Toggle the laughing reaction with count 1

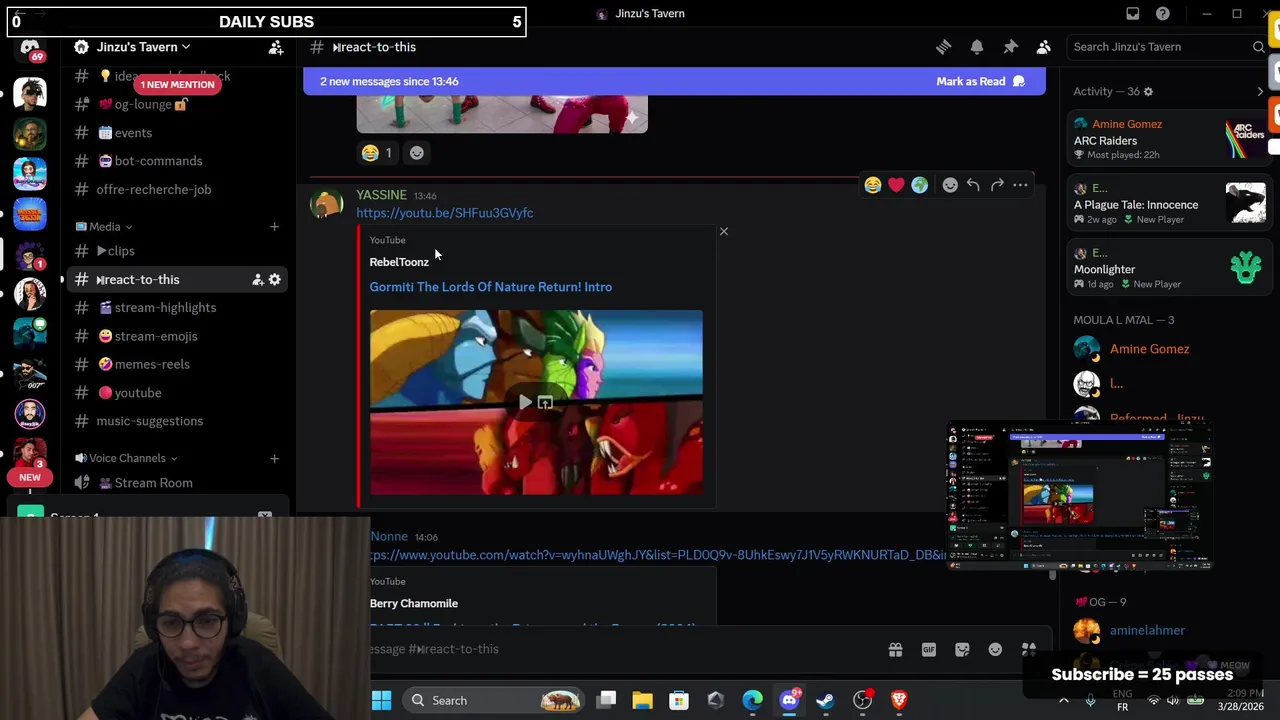tap(378, 153)
